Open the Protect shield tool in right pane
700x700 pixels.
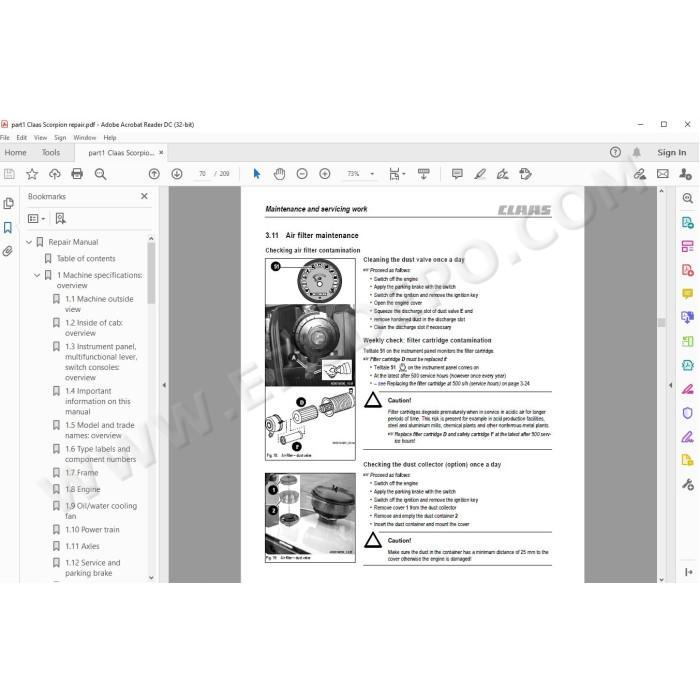point(688,413)
